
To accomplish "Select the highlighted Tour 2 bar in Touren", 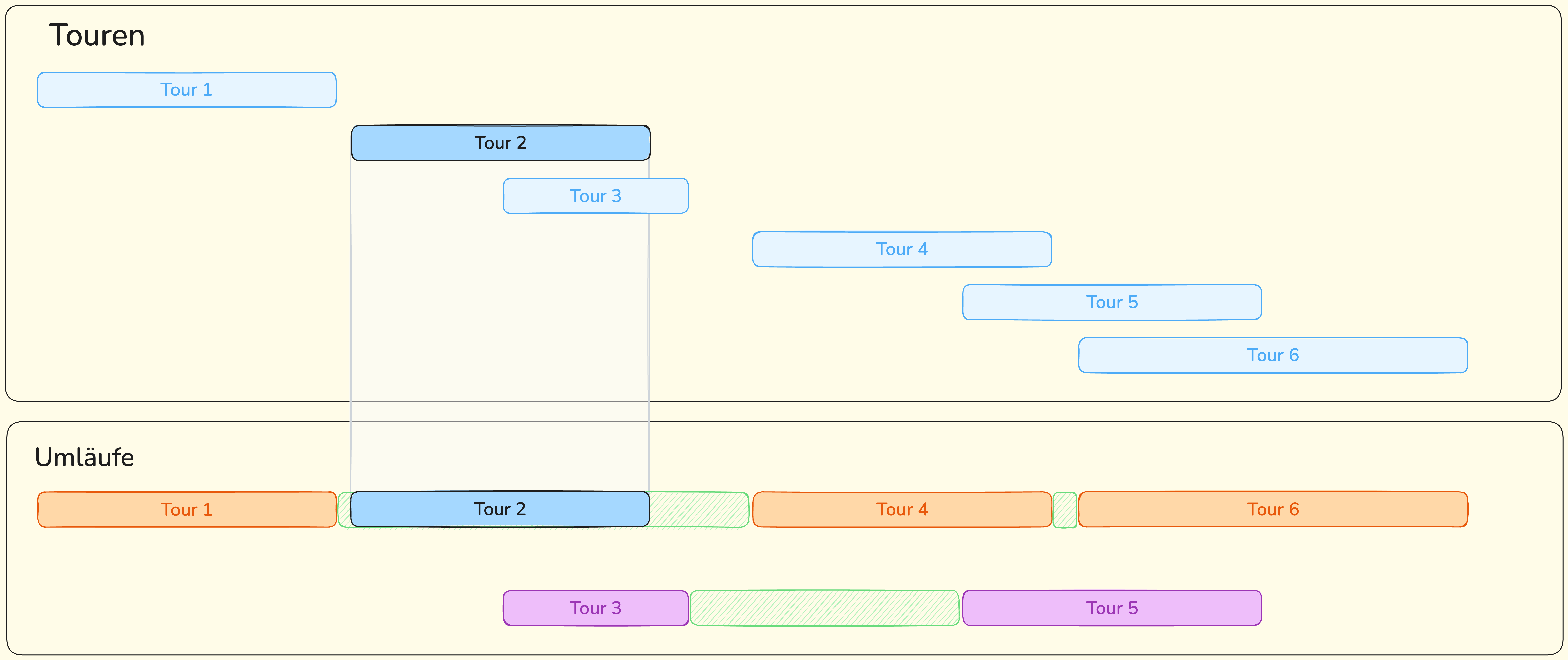I will [x=500, y=143].
